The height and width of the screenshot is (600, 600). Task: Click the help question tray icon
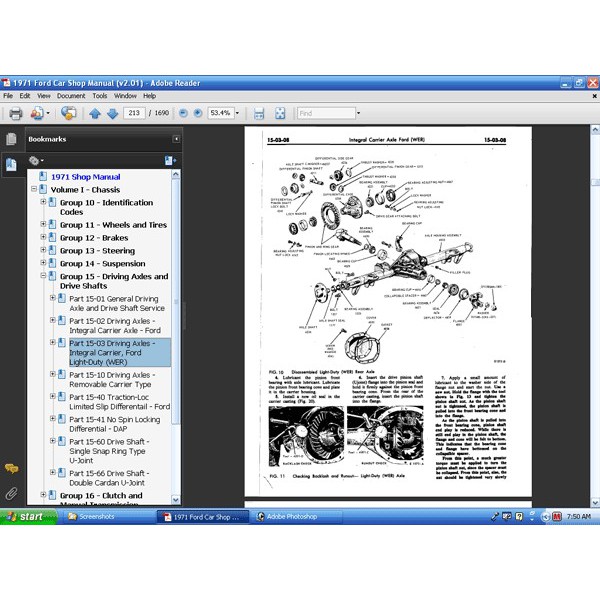tap(519, 517)
